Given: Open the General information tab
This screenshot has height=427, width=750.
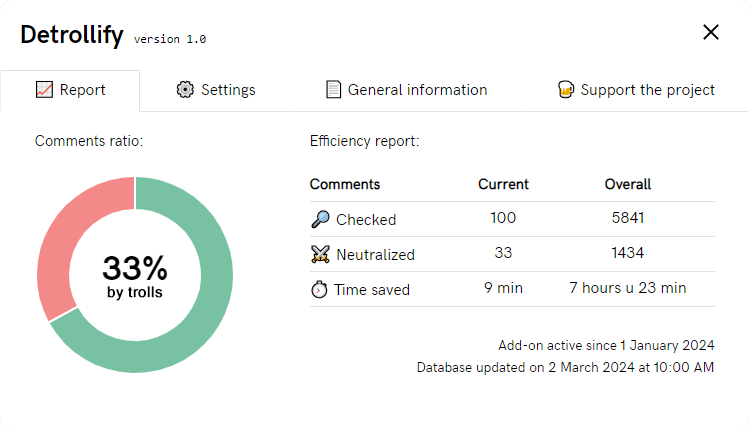Looking at the screenshot, I should click(x=407, y=90).
